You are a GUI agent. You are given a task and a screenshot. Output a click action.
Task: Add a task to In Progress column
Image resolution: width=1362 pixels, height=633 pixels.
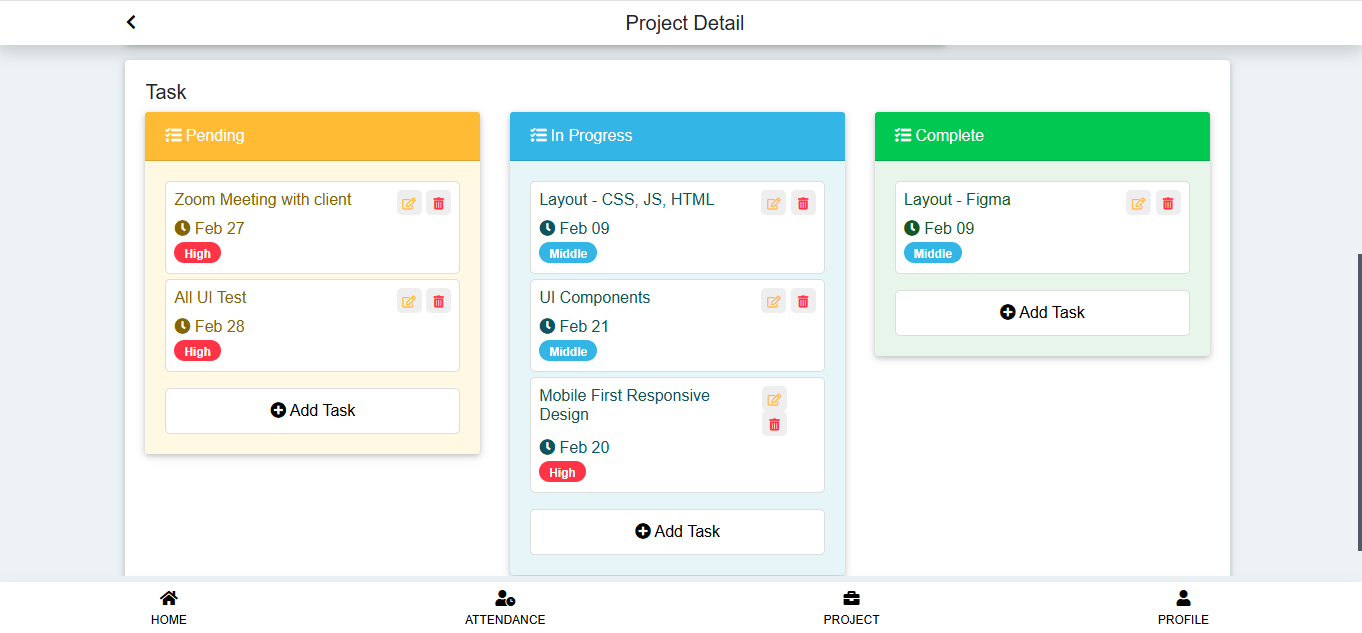(x=677, y=532)
